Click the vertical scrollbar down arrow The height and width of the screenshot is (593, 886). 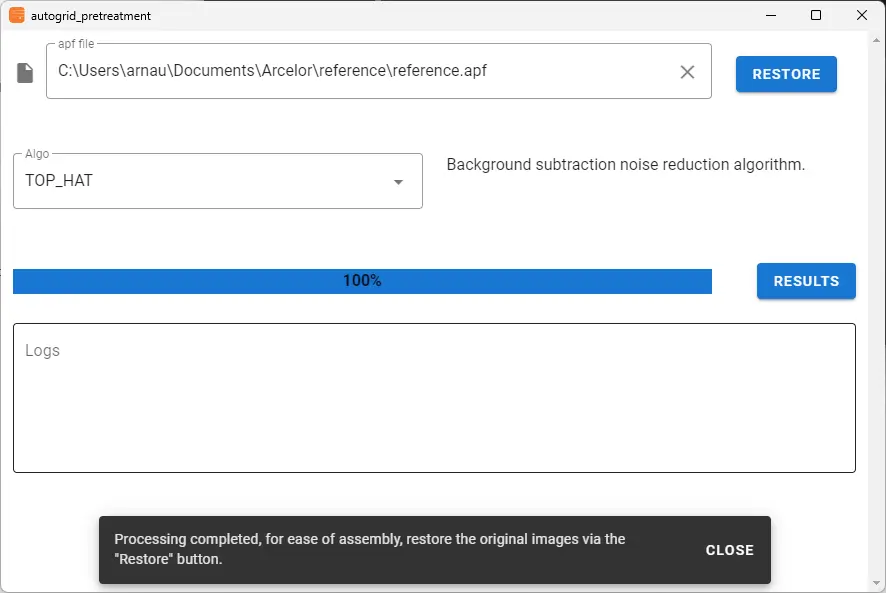pyautogui.click(x=876, y=583)
